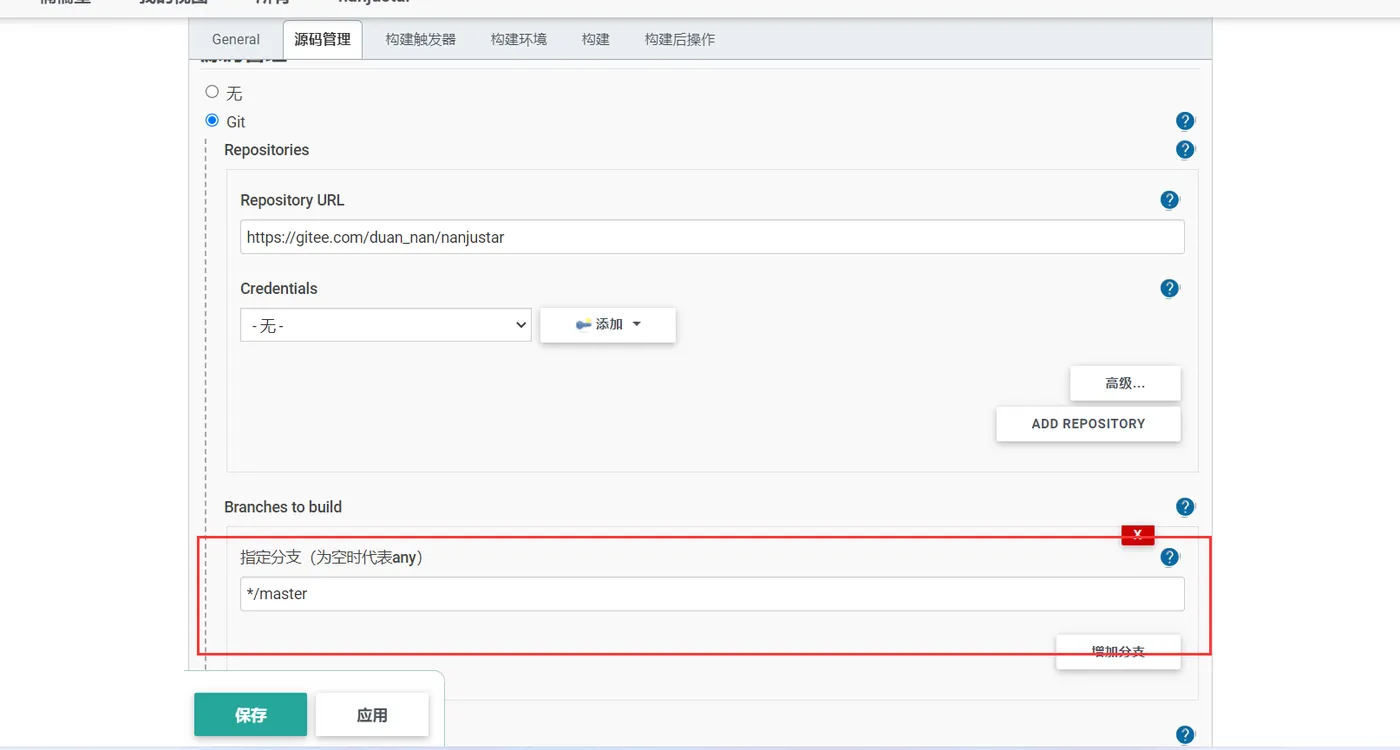This screenshot has width=1400, height=750.
Task: Click the Credentials label
Action: 279,288
